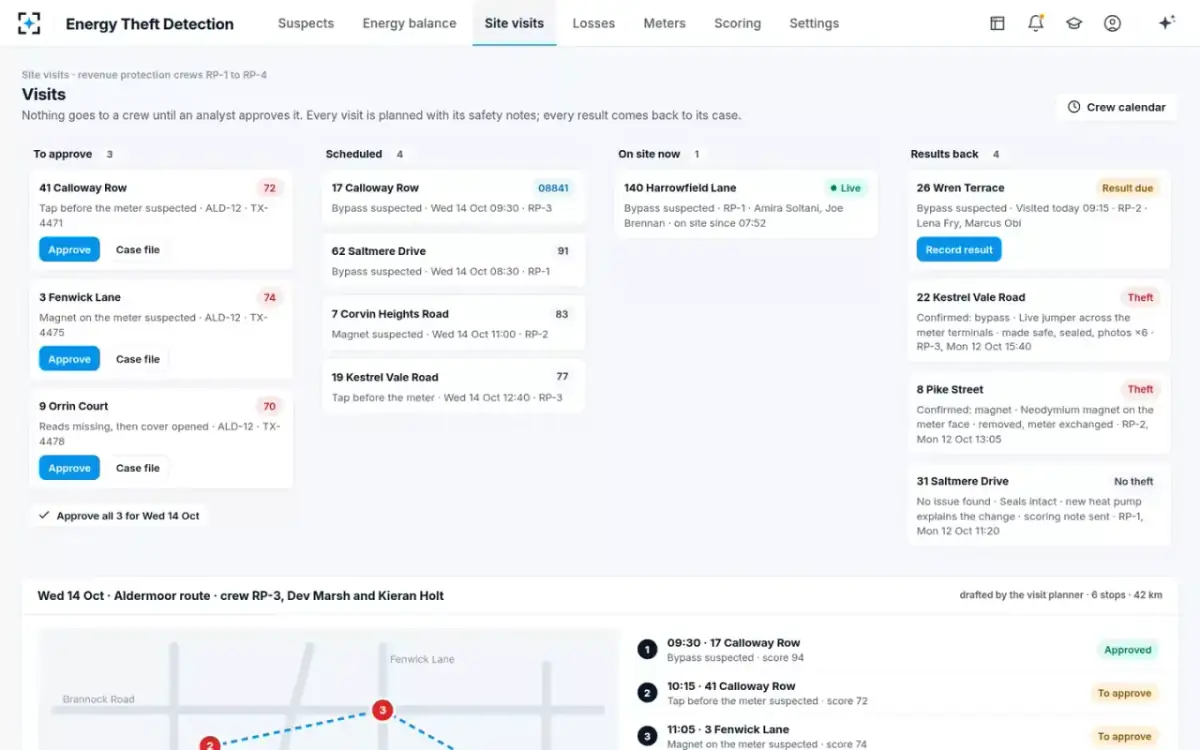Image resolution: width=1200 pixels, height=750 pixels.
Task: Switch to the Suspects tab
Action: (306, 23)
